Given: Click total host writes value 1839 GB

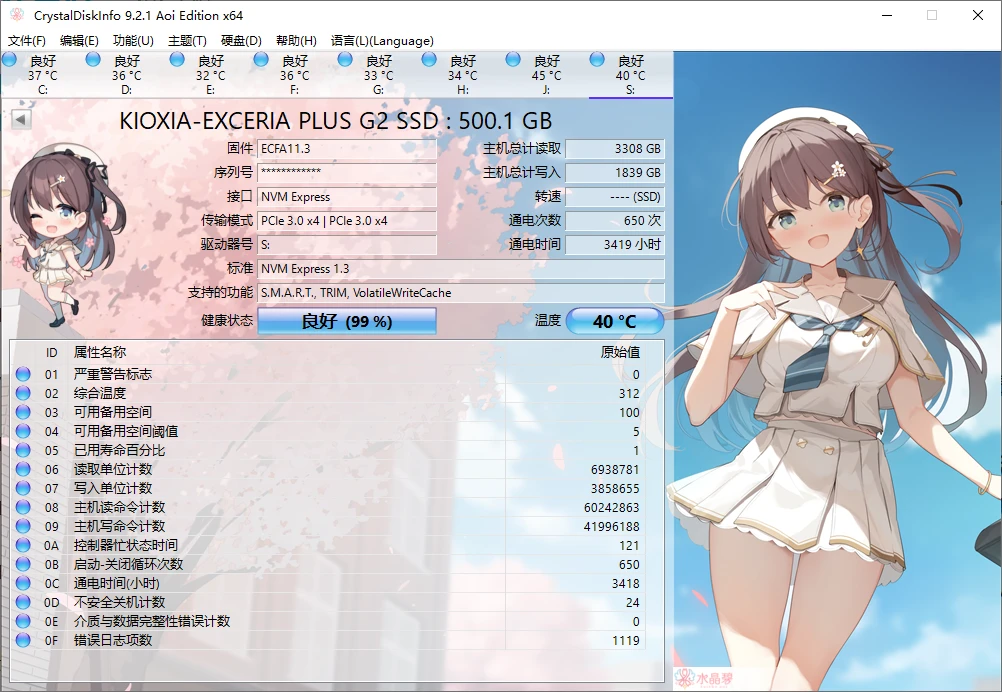Looking at the screenshot, I should tap(615, 173).
